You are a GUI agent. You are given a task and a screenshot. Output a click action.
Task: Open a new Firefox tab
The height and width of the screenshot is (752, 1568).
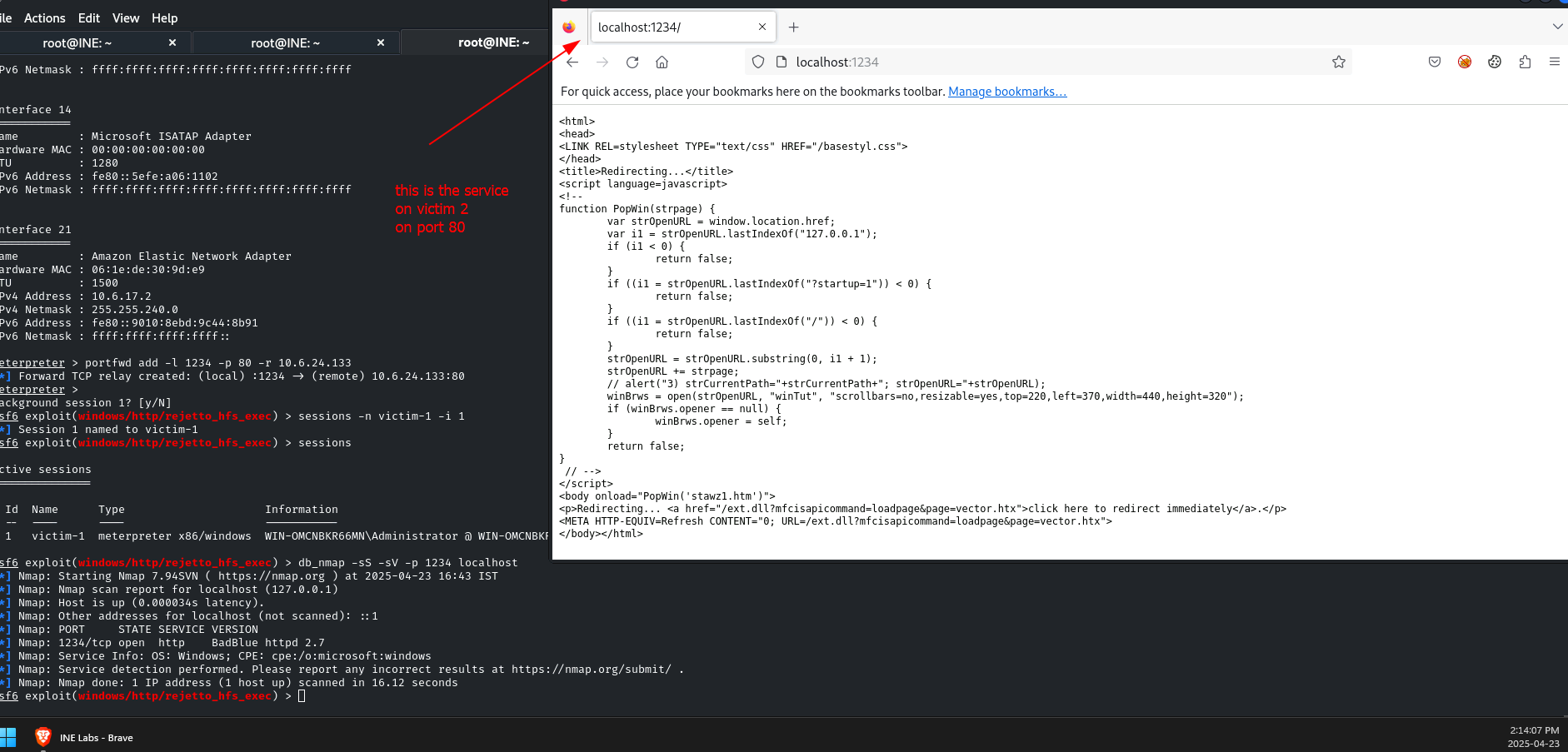794,27
